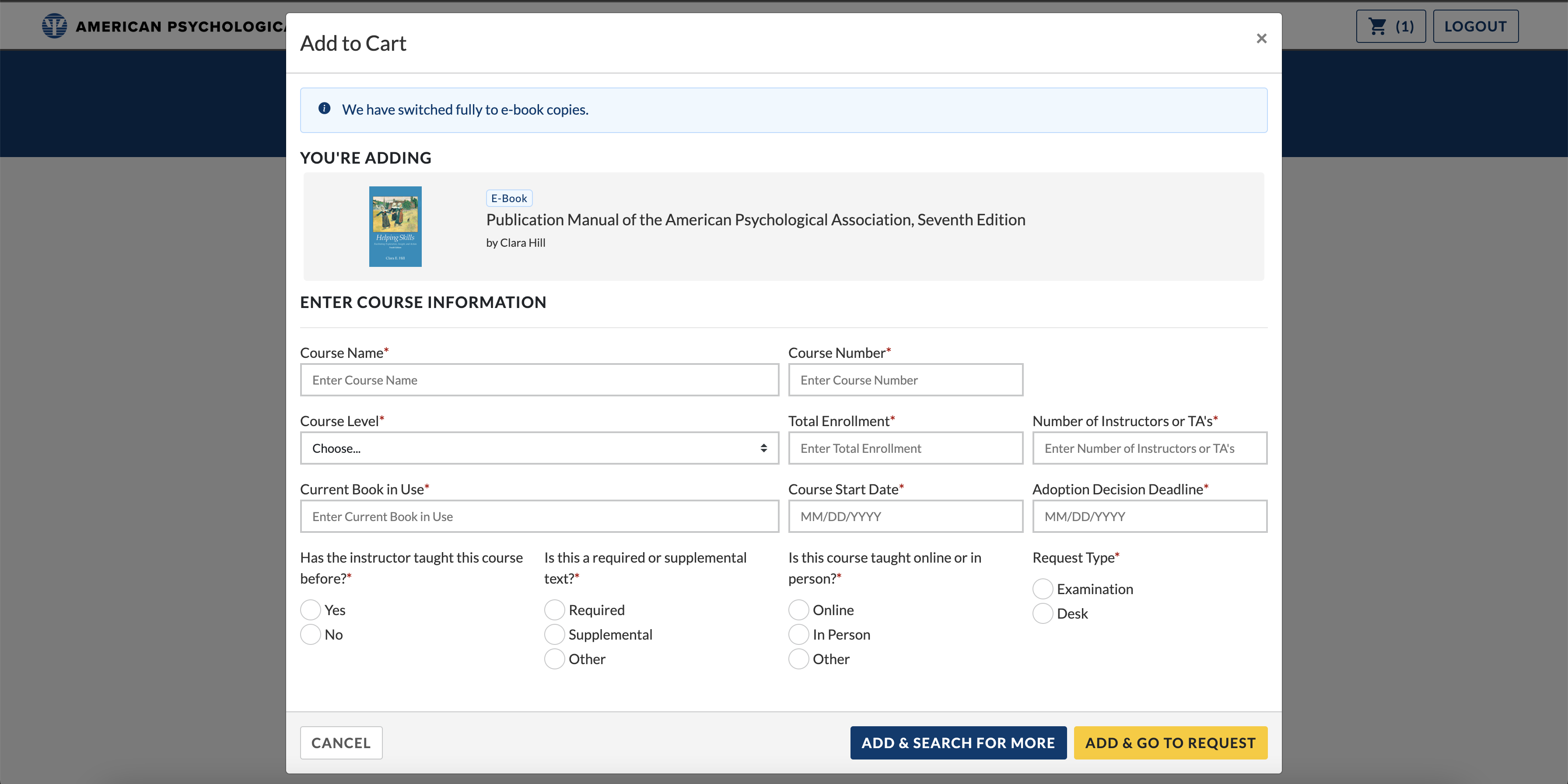Click the Course Start Date field

click(905, 516)
